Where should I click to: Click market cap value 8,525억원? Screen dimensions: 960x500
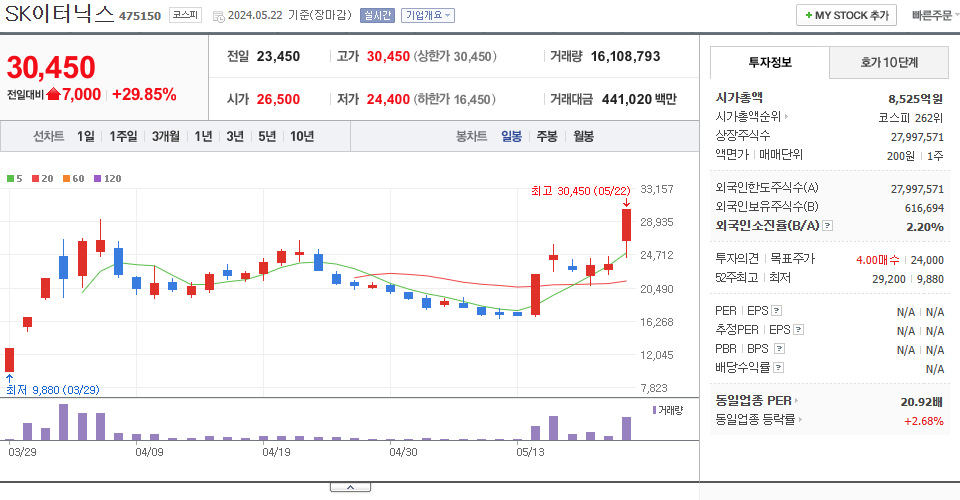pos(915,99)
